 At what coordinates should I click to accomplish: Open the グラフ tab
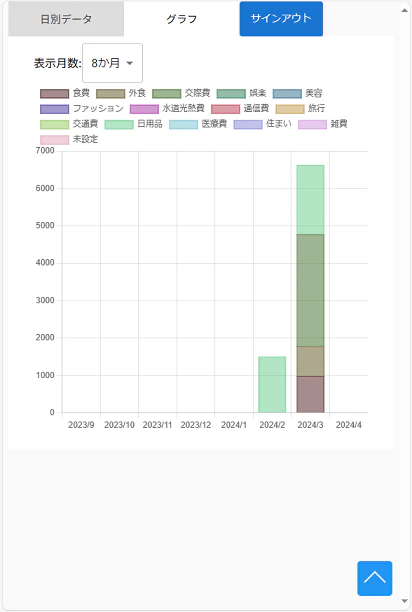(x=182, y=19)
